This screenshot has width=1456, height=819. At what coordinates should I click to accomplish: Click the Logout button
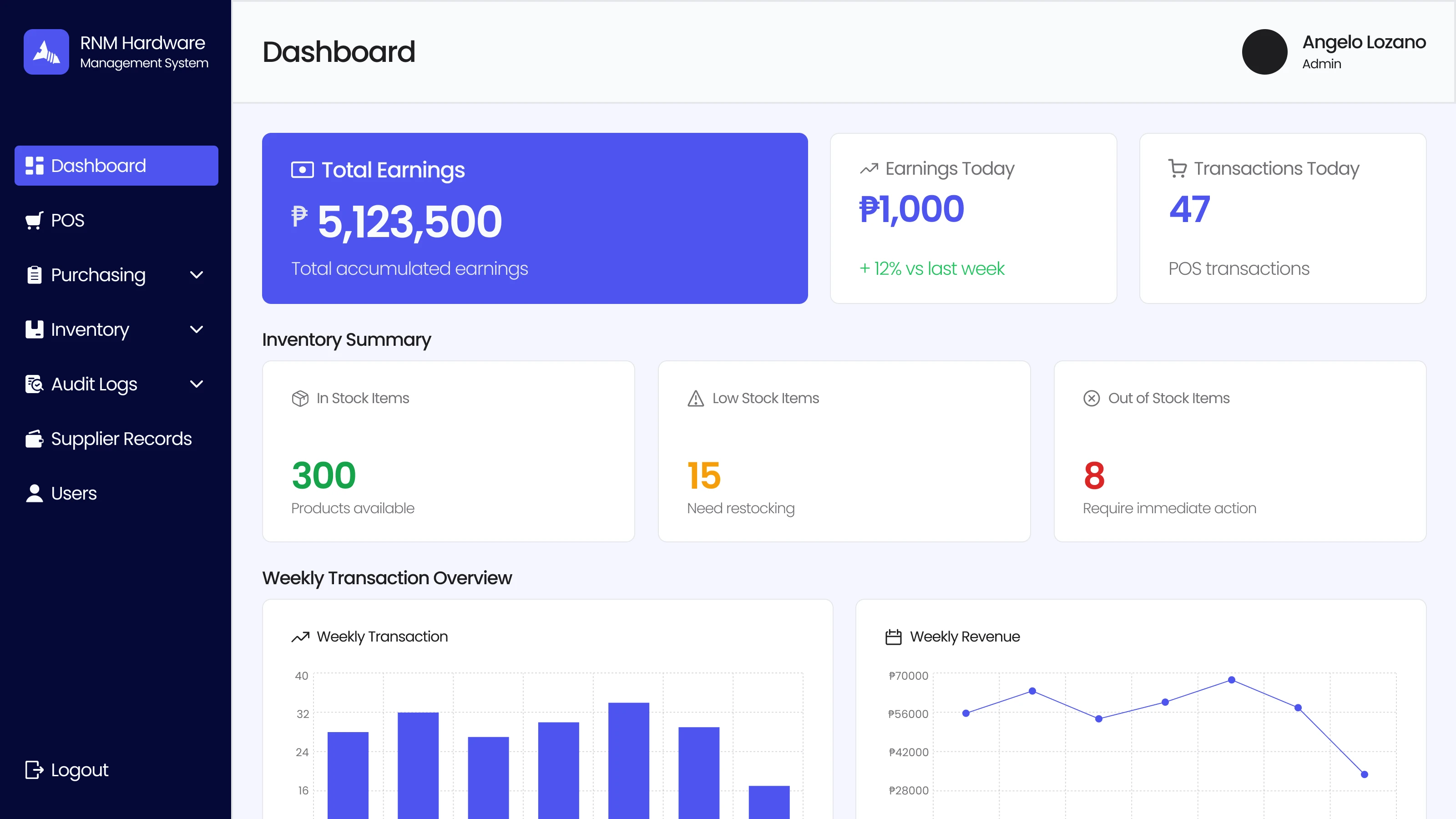pos(67,770)
